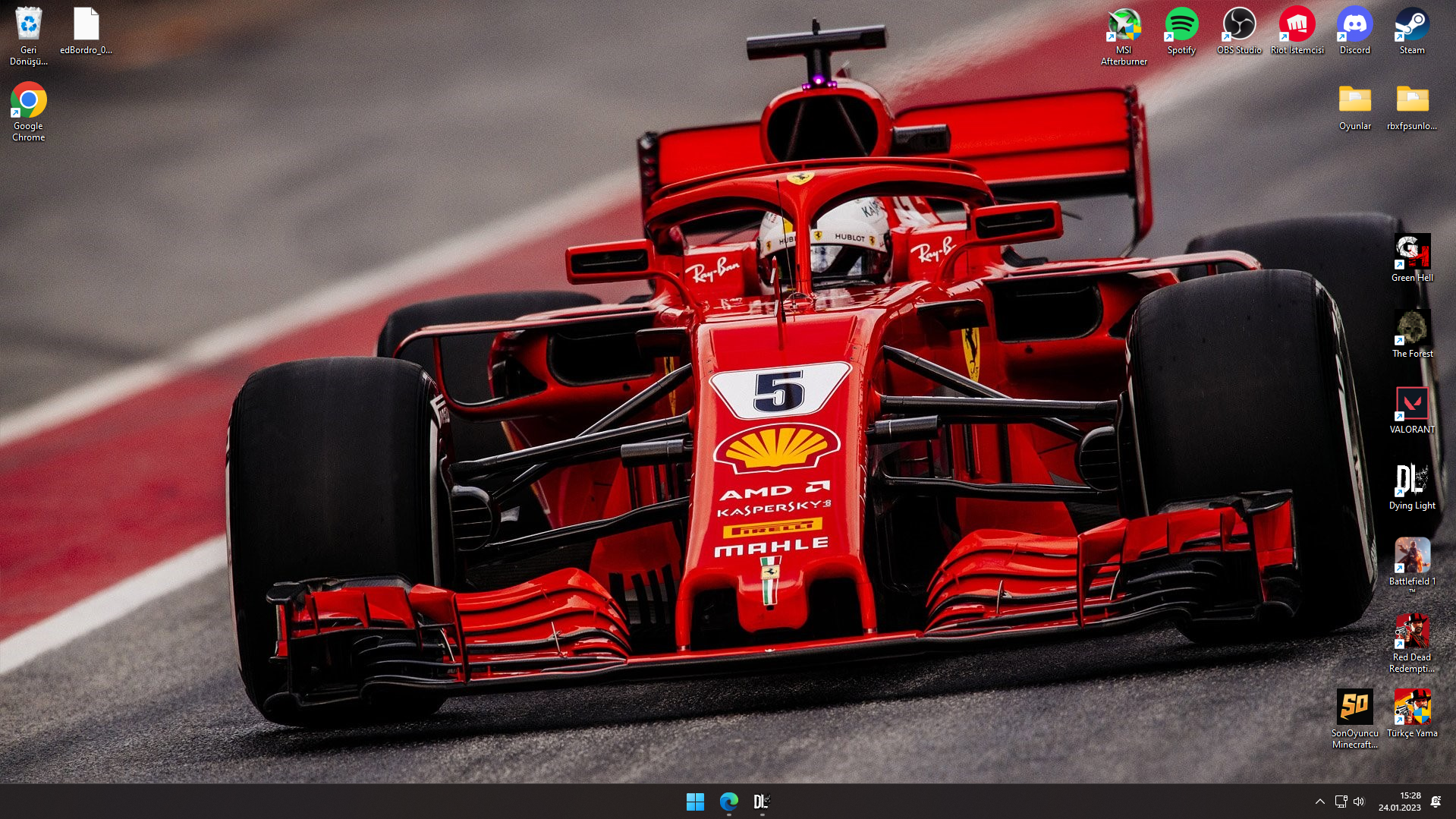Open Discord from the desktop

tap(1354, 30)
